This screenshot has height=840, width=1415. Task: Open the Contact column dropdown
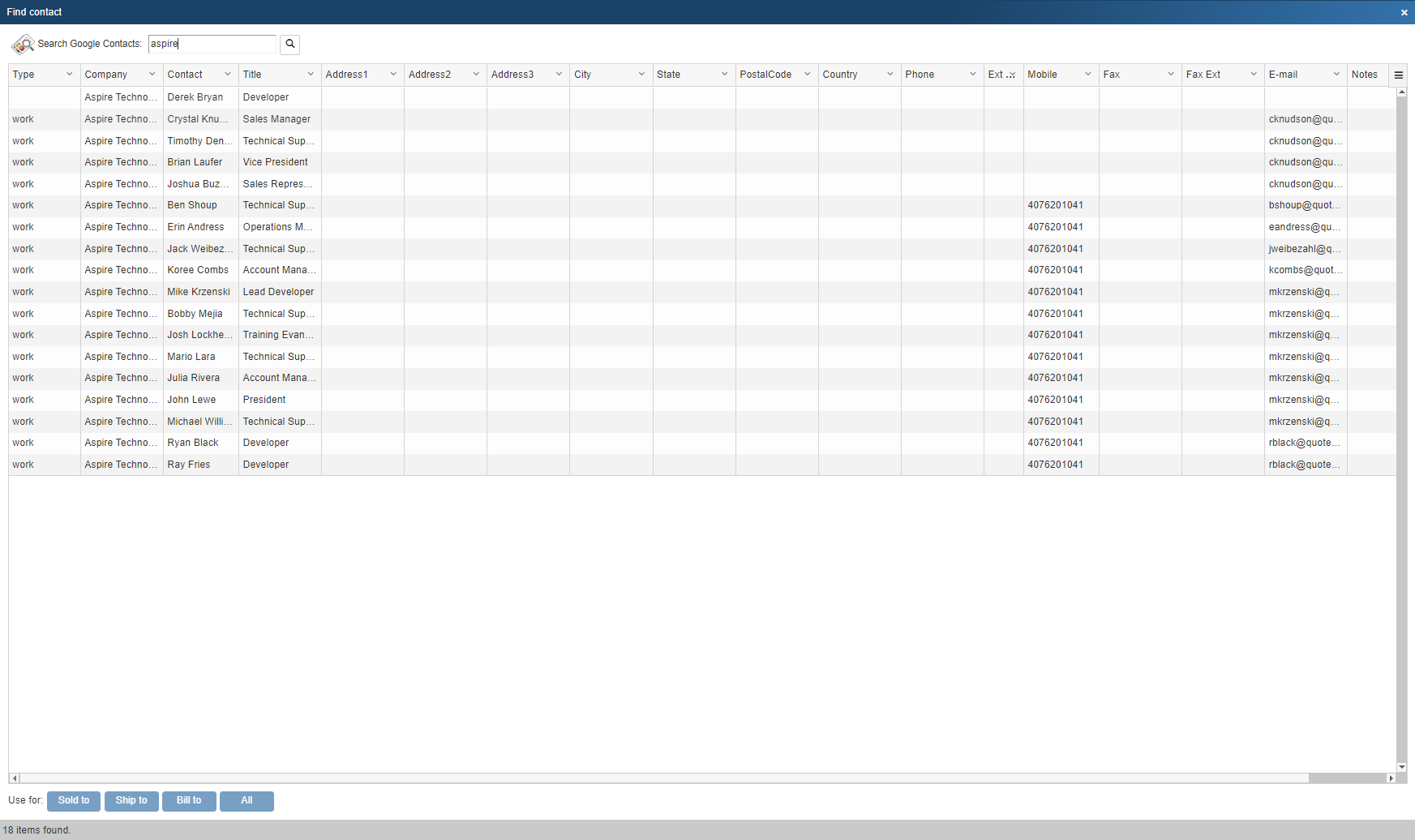228,75
